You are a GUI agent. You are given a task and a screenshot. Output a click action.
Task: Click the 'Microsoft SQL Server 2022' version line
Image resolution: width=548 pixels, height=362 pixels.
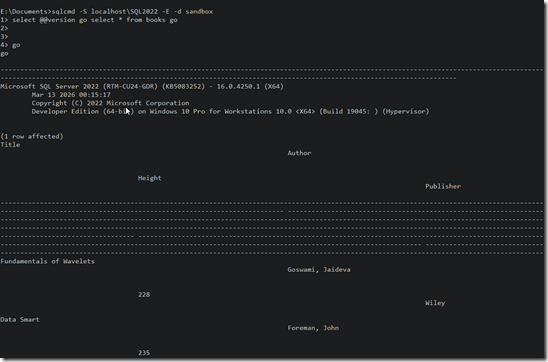142,86
